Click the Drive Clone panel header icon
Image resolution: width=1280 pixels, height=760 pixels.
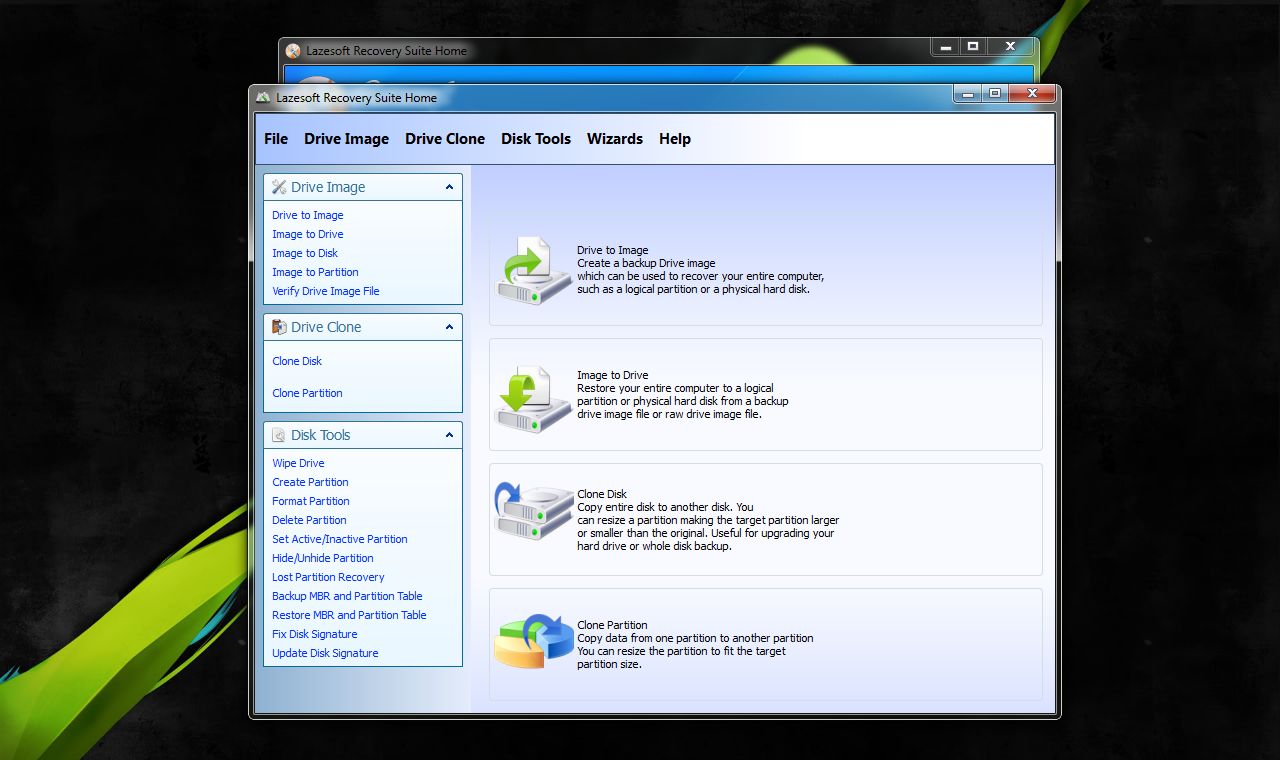pos(279,327)
